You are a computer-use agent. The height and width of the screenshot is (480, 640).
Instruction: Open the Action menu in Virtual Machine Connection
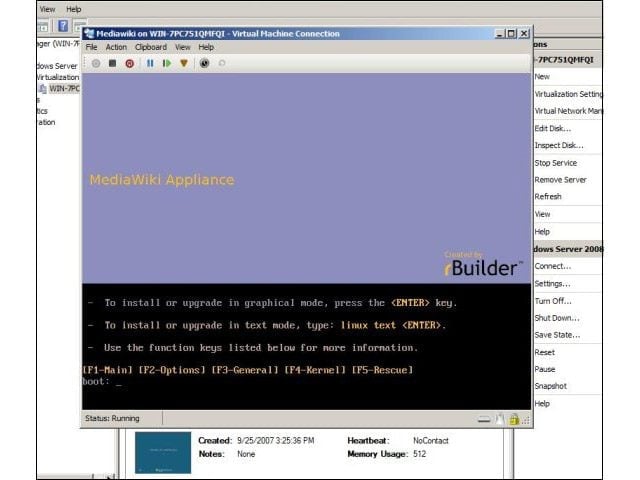click(116, 47)
